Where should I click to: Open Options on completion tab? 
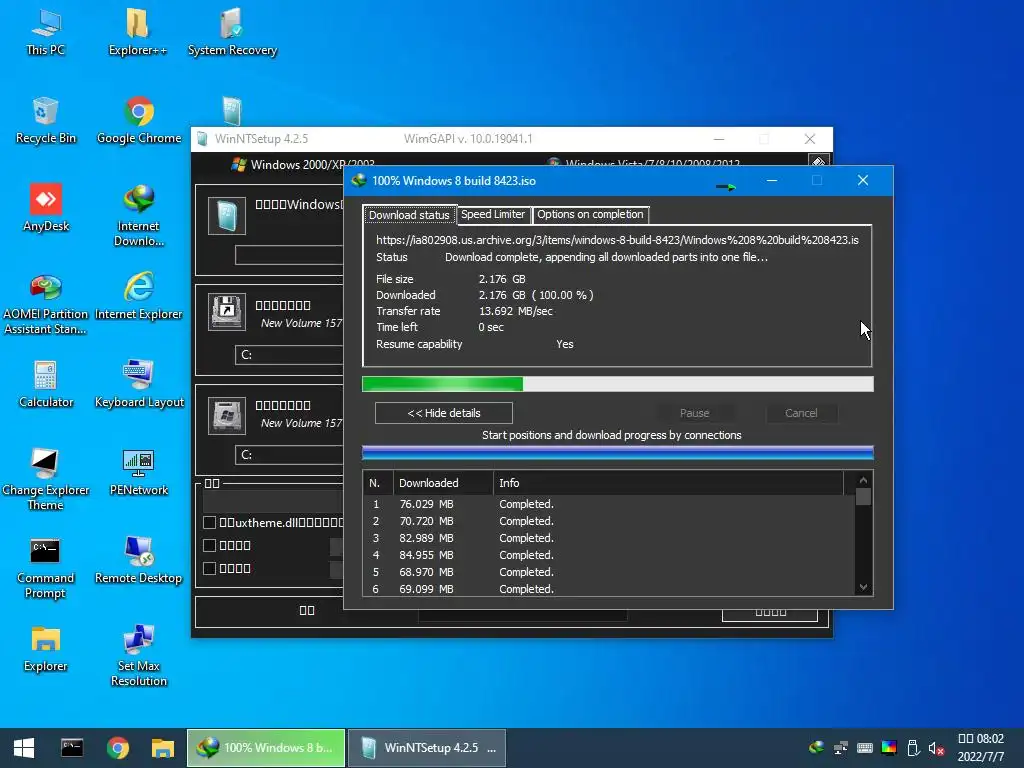point(590,214)
